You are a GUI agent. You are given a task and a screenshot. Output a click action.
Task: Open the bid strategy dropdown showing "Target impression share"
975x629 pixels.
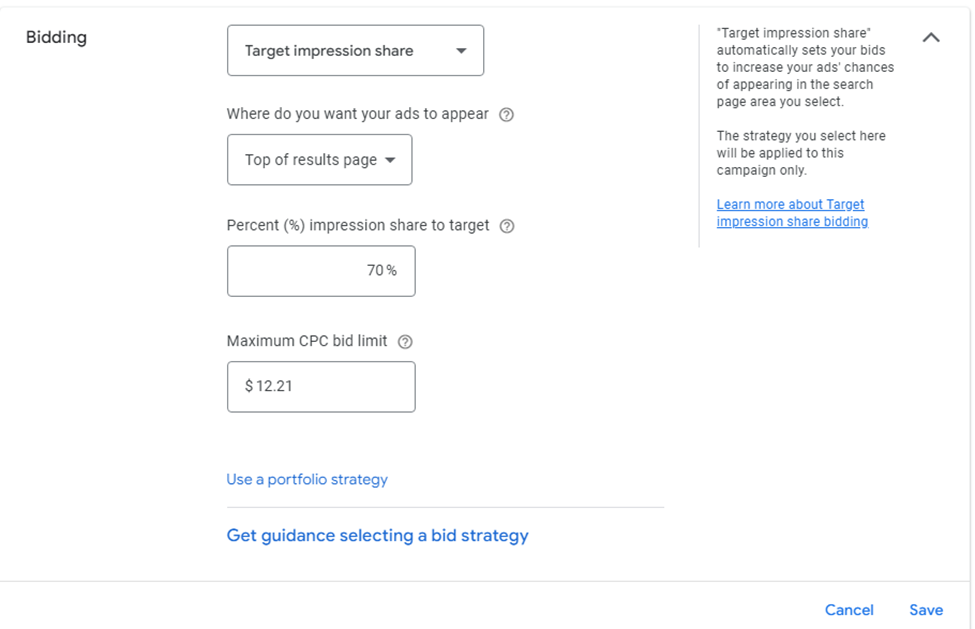click(355, 50)
